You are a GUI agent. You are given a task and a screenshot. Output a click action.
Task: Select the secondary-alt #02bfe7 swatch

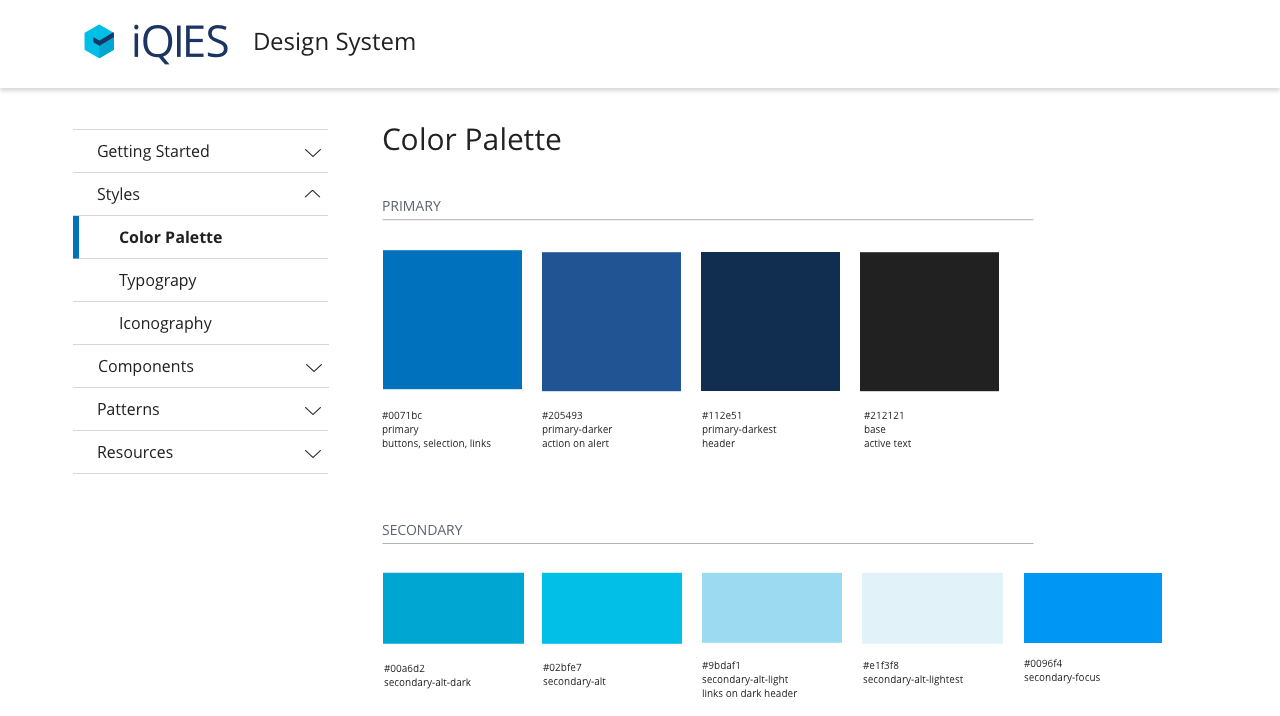(612, 608)
